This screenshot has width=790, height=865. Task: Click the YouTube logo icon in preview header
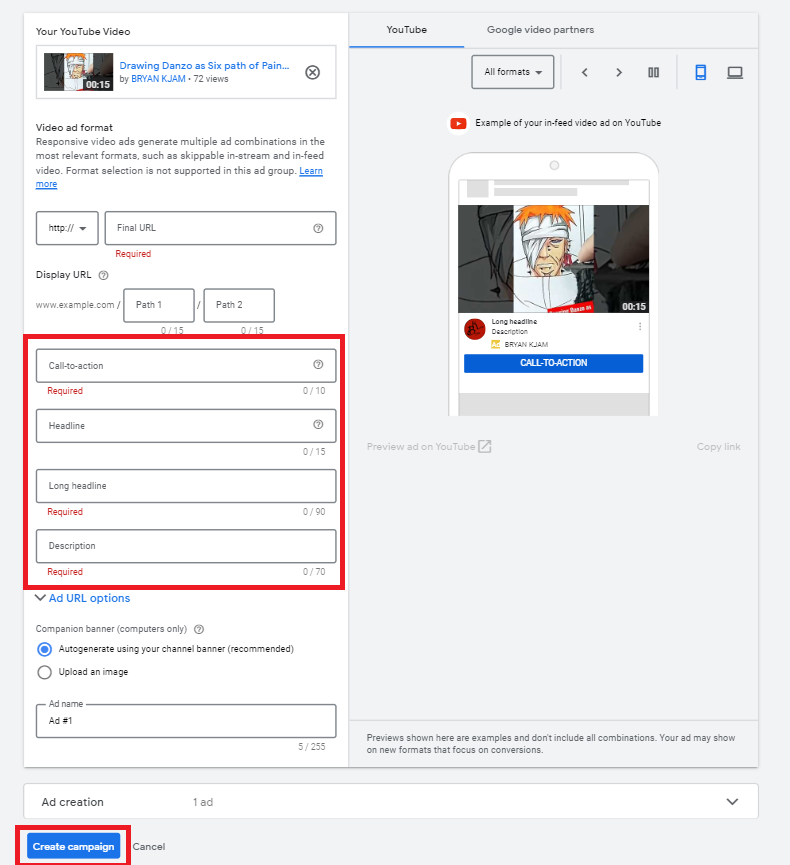tap(458, 123)
